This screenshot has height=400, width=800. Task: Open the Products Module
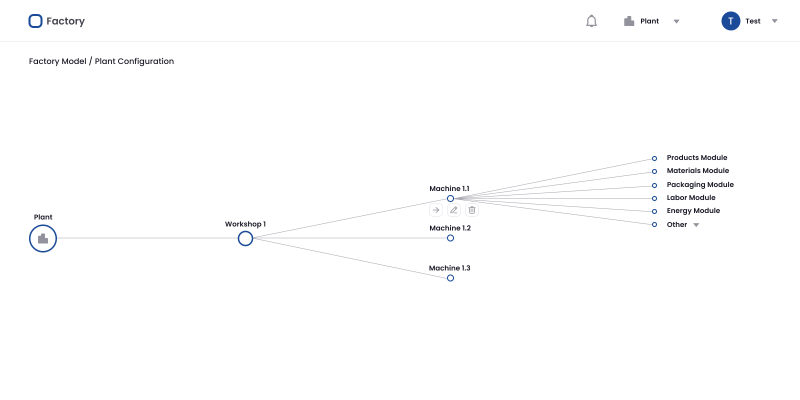(697, 158)
